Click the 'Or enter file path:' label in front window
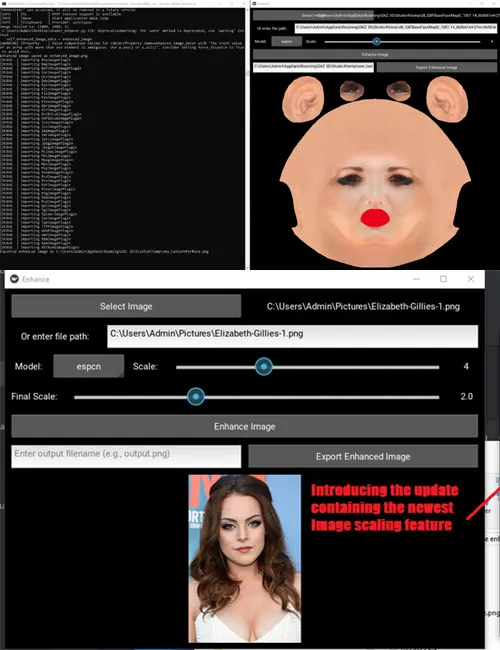 [x=55, y=336]
